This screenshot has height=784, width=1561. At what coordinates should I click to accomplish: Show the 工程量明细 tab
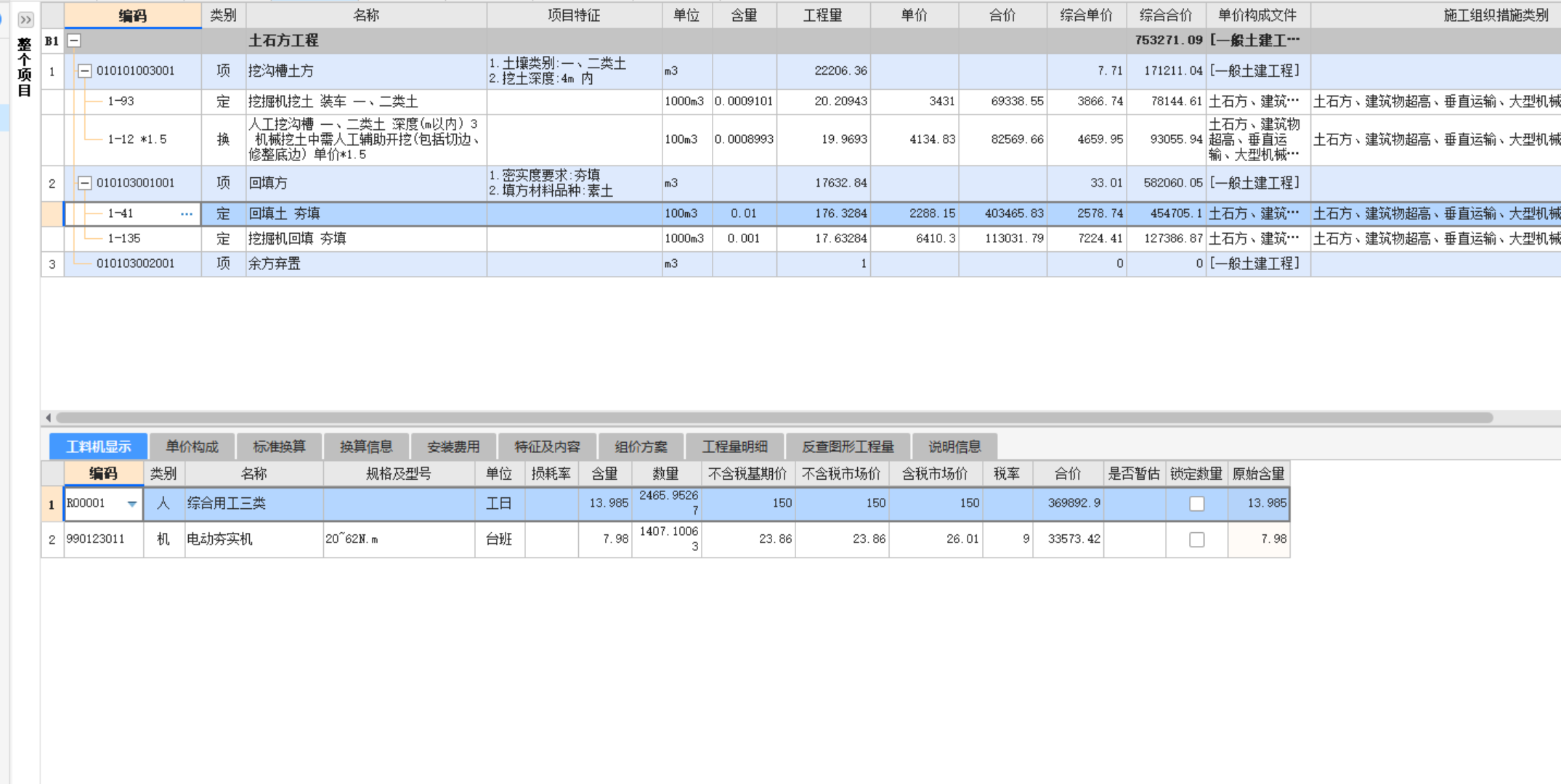734,446
